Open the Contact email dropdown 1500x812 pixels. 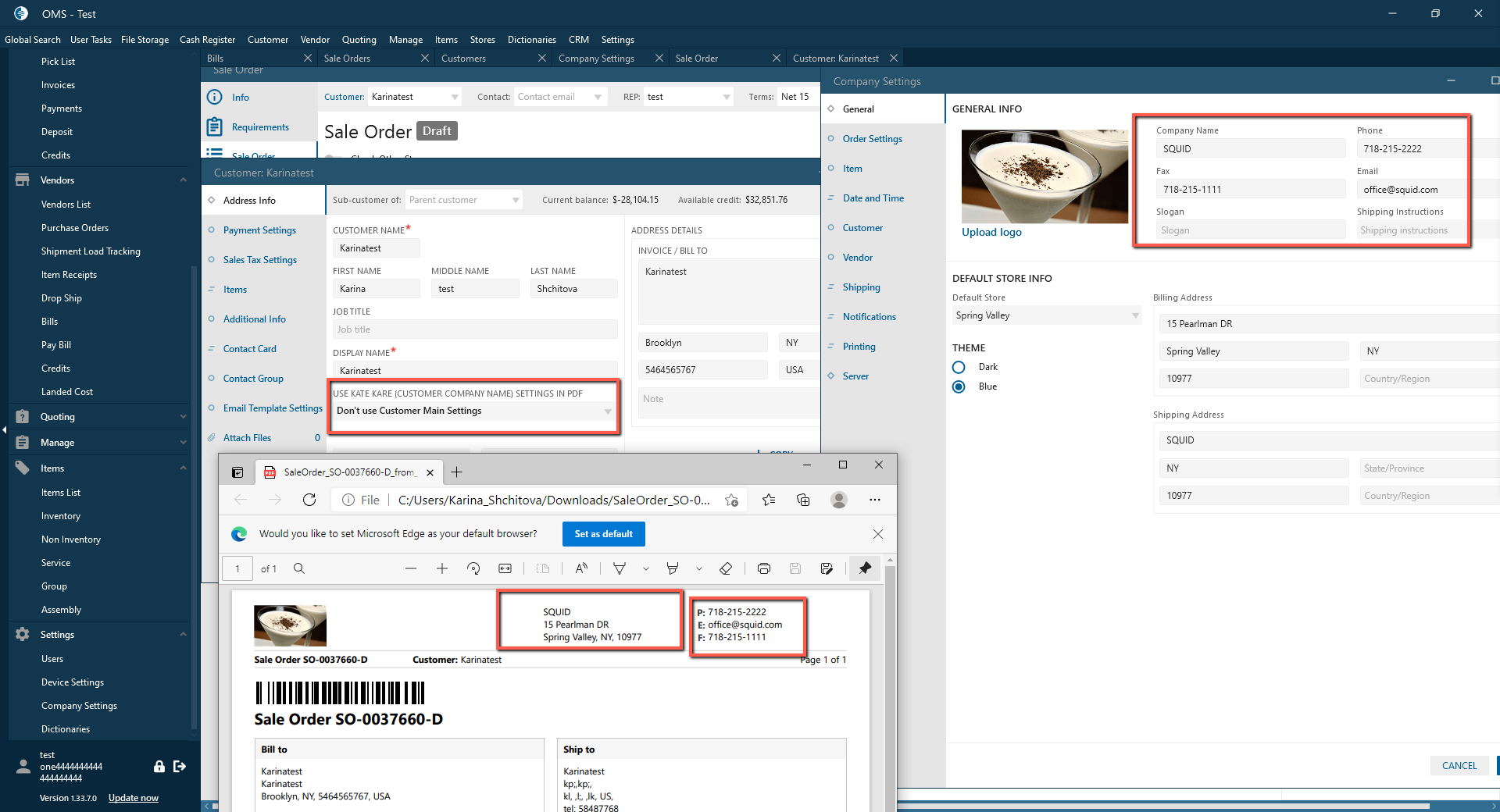(x=598, y=97)
